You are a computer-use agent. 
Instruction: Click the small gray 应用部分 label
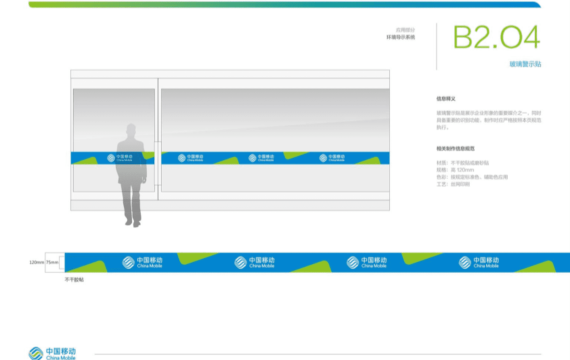405,30
